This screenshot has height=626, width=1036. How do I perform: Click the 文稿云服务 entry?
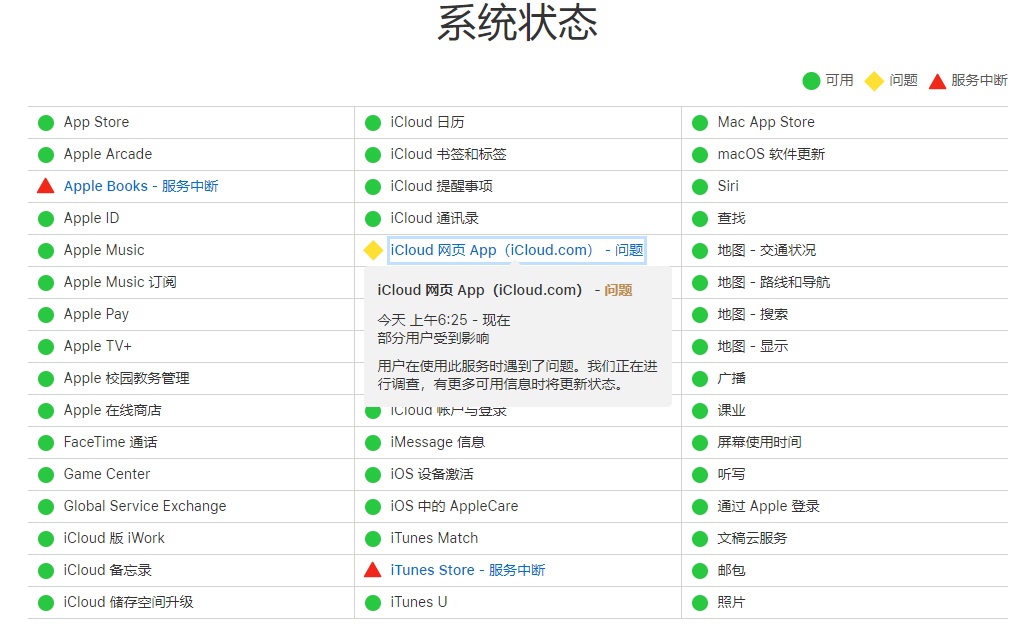point(753,538)
